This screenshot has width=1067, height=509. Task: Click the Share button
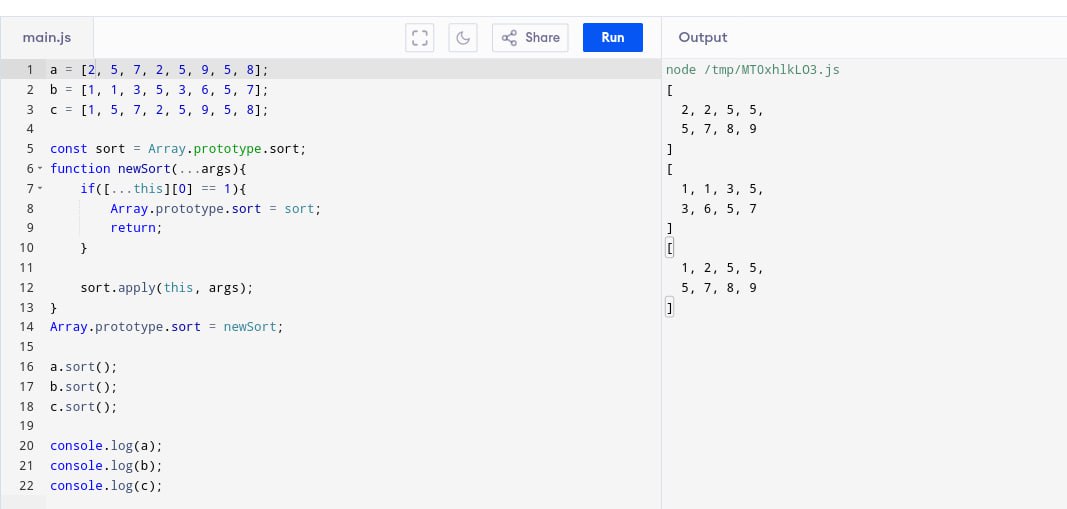pos(530,38)
